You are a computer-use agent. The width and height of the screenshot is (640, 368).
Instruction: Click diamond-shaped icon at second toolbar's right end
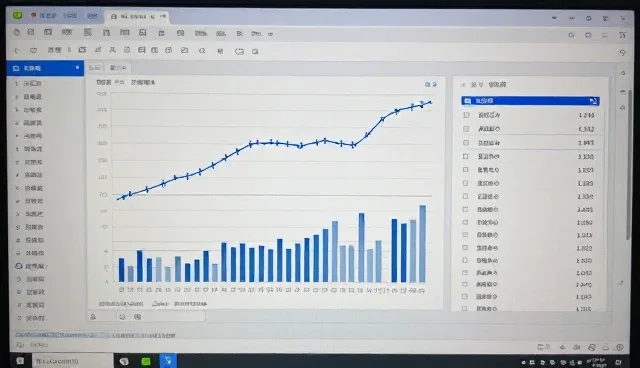tap(622, 52)
